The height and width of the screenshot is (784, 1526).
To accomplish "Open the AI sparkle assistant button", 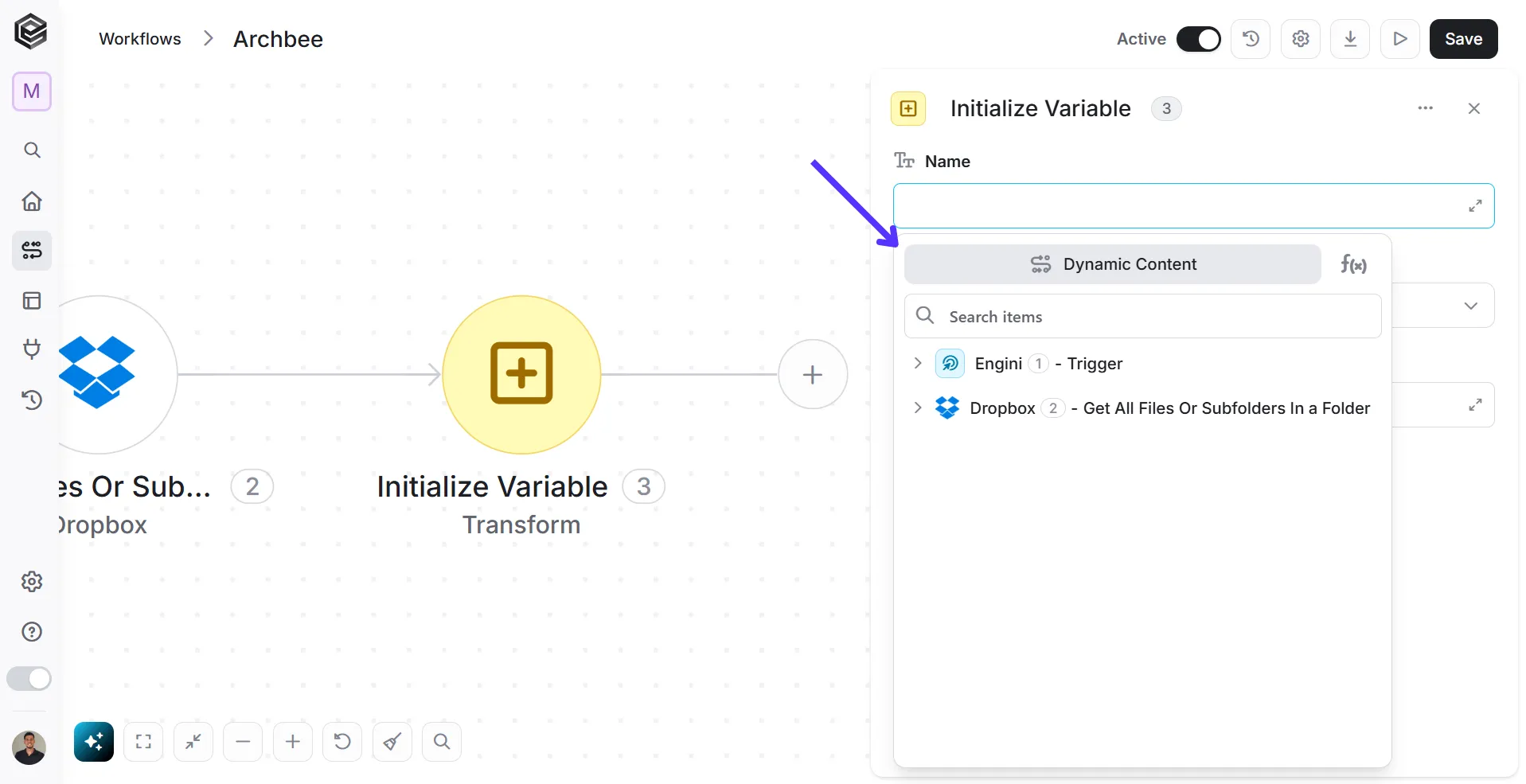I will (94, 742).
